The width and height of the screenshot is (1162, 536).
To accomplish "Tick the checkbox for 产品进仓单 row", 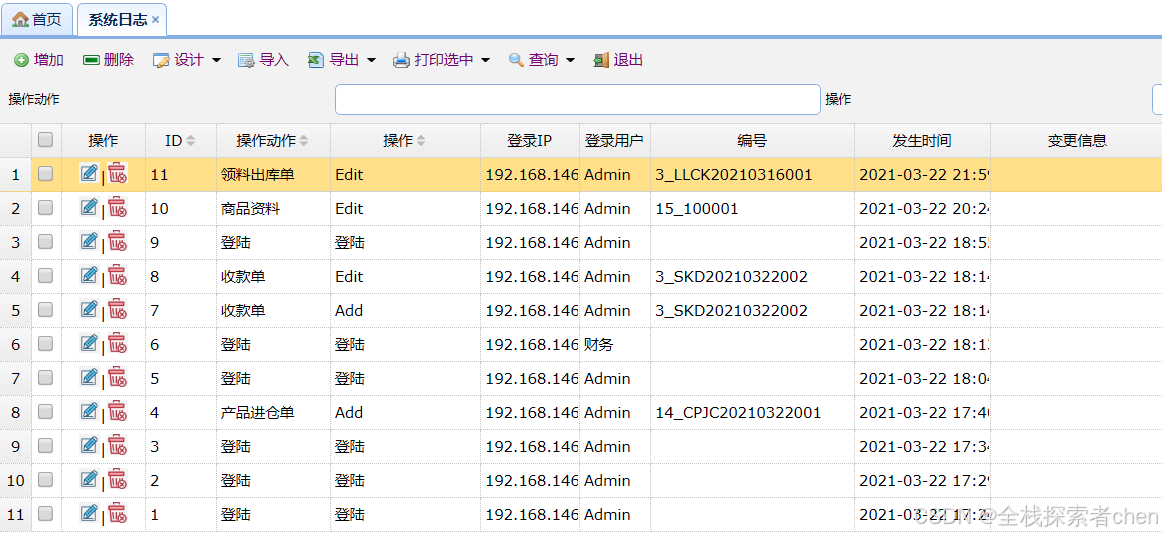I will point(45,411).
